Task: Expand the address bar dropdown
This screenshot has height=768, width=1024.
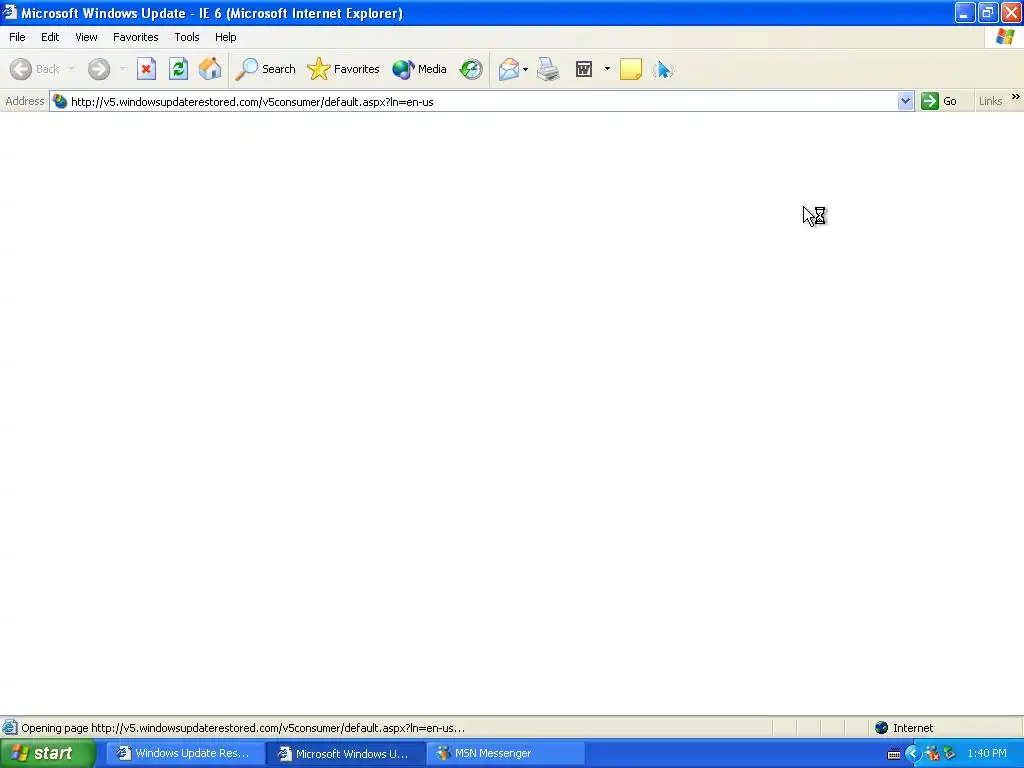Action: (x=905, y=101)
